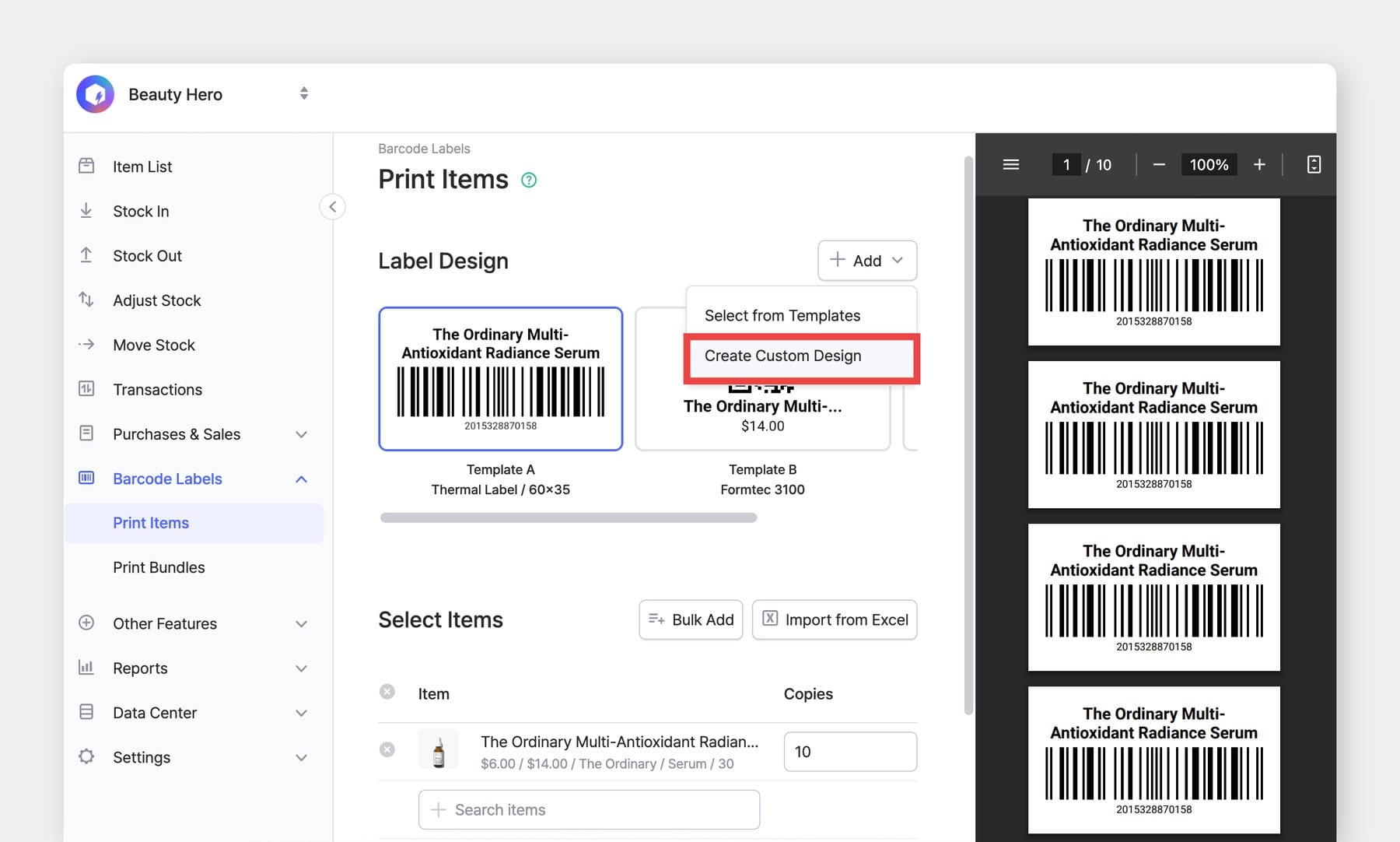Click the Bulk Add button
The width and height of the screenshot is (1400, 842).
tap(690, 619)
